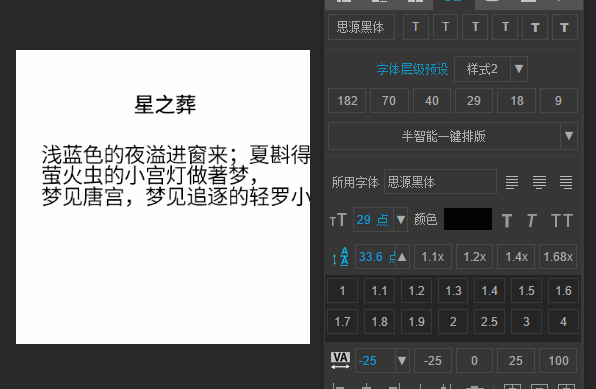The image size is (596, 389).
Task: Toggle all caps TT style
Action: pyautogui.click(x=562, y=220)
